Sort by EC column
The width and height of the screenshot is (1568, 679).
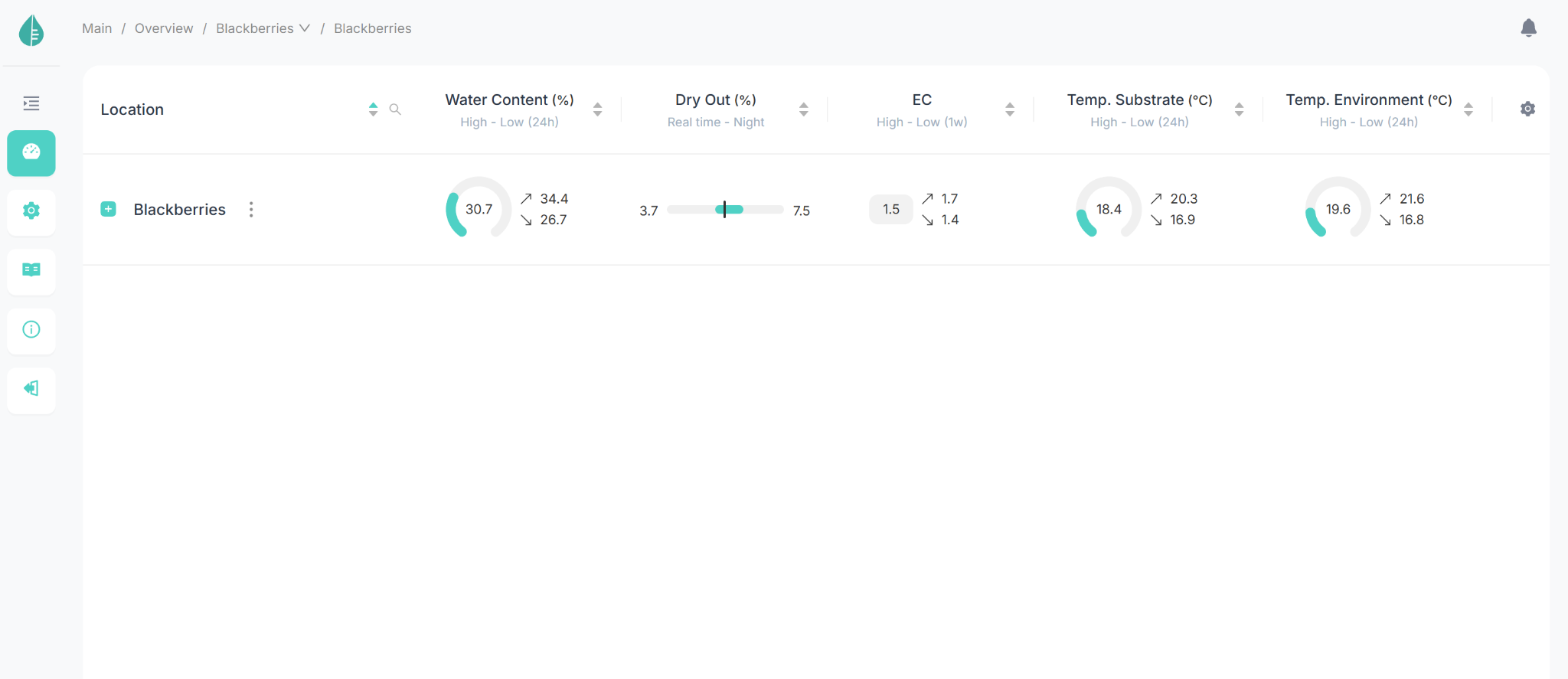point(1010,109)
